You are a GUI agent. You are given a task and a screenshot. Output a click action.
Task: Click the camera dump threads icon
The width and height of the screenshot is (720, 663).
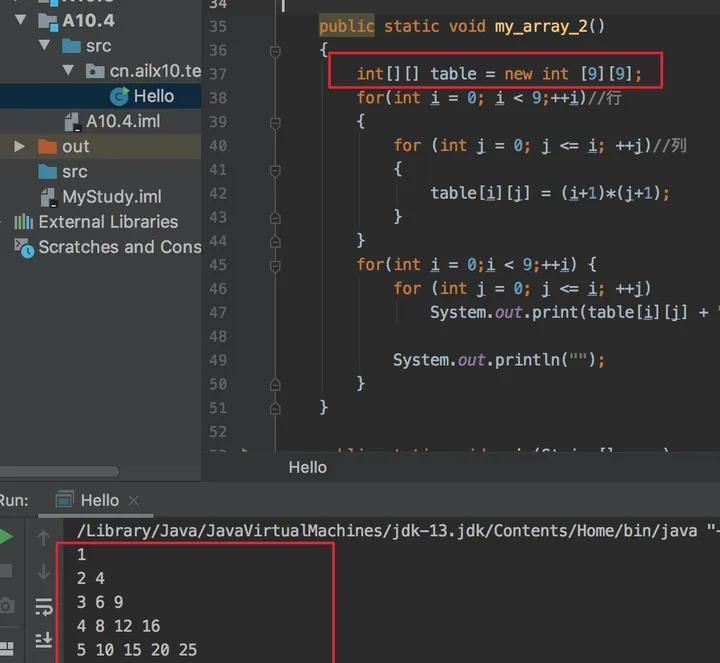click(7, 606)
